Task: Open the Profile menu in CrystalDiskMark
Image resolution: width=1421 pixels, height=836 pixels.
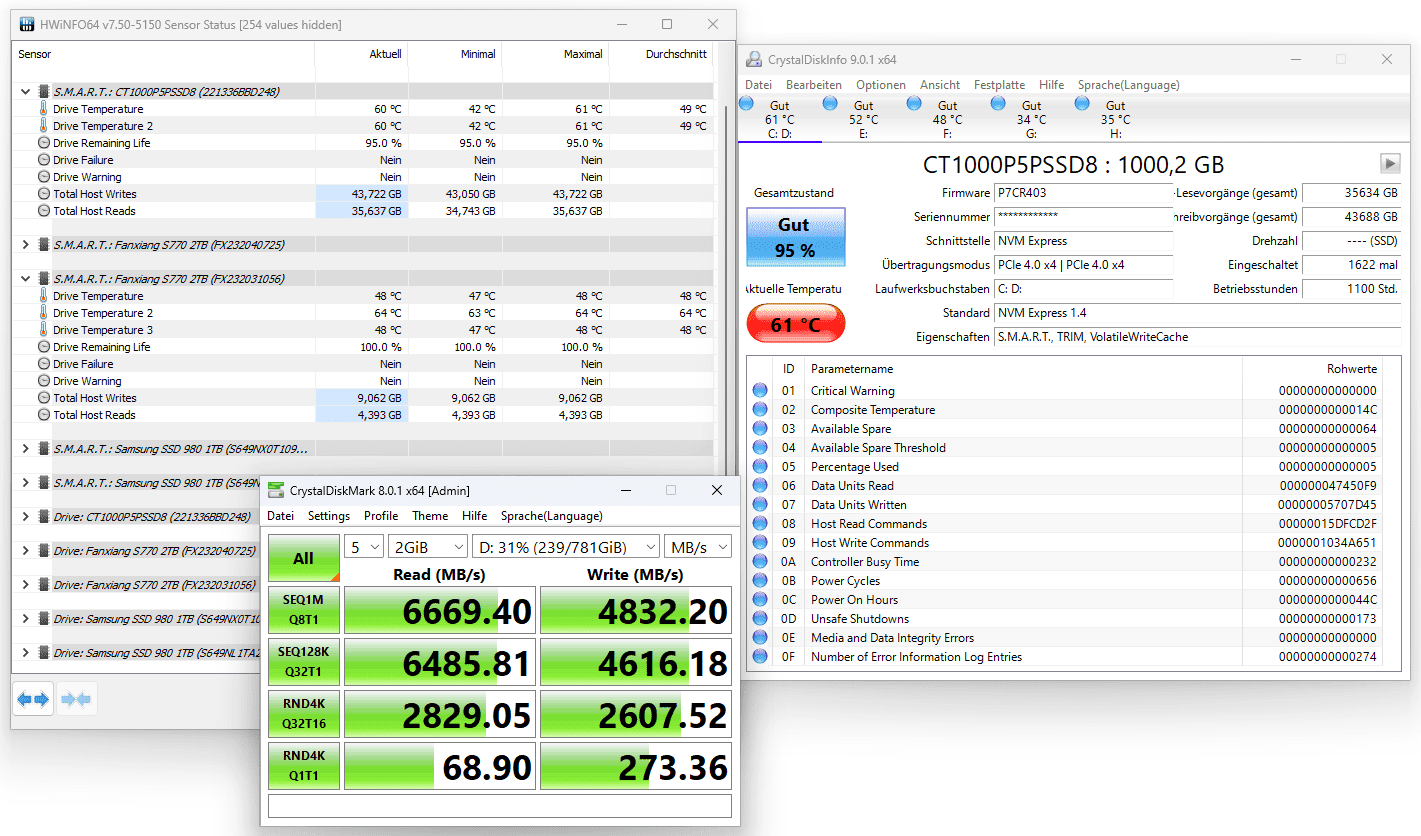Action: [x=381, y=516]
